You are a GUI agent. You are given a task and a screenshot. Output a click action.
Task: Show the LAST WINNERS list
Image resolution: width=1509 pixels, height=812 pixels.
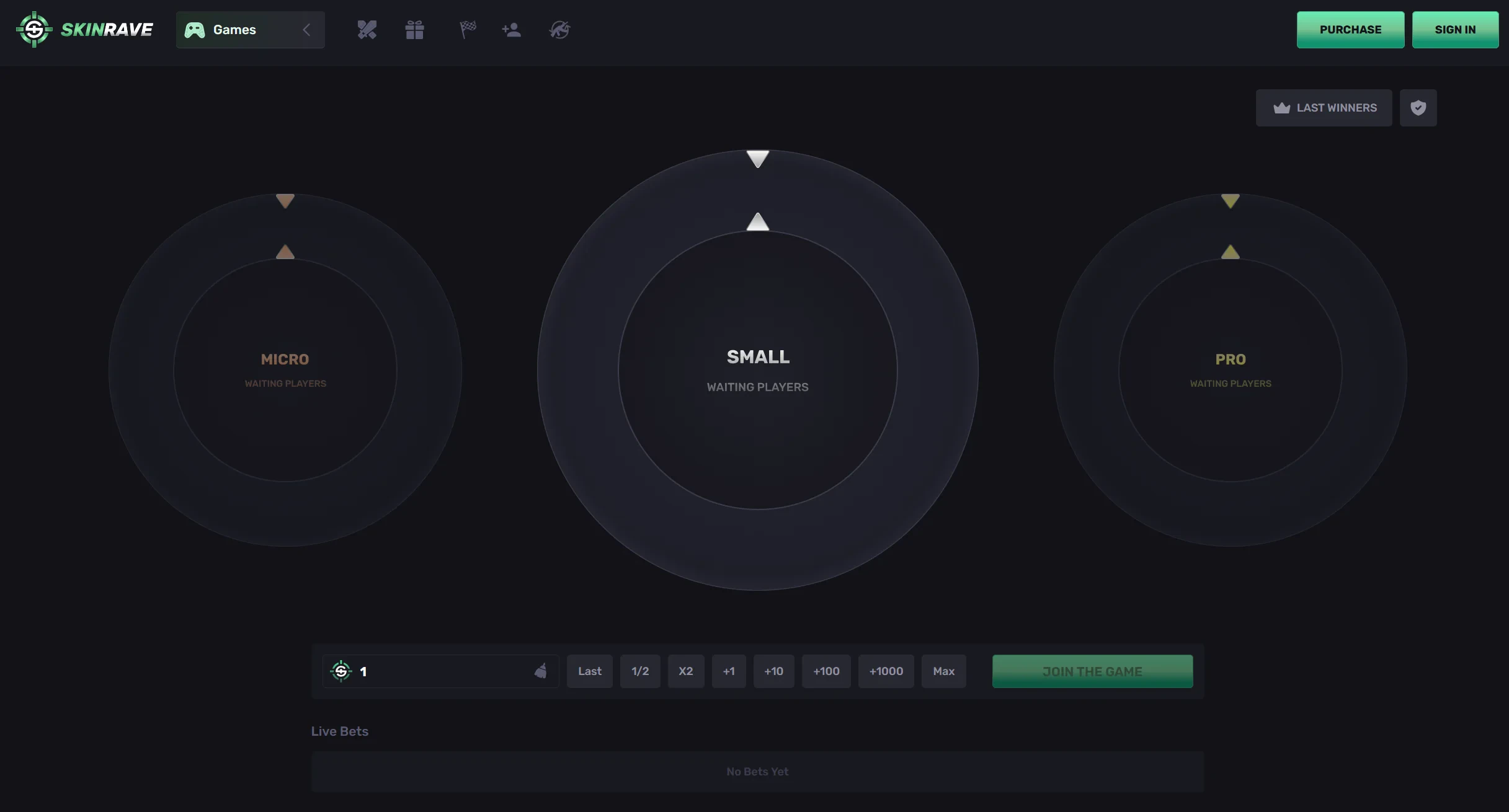tap(1324, 108)
